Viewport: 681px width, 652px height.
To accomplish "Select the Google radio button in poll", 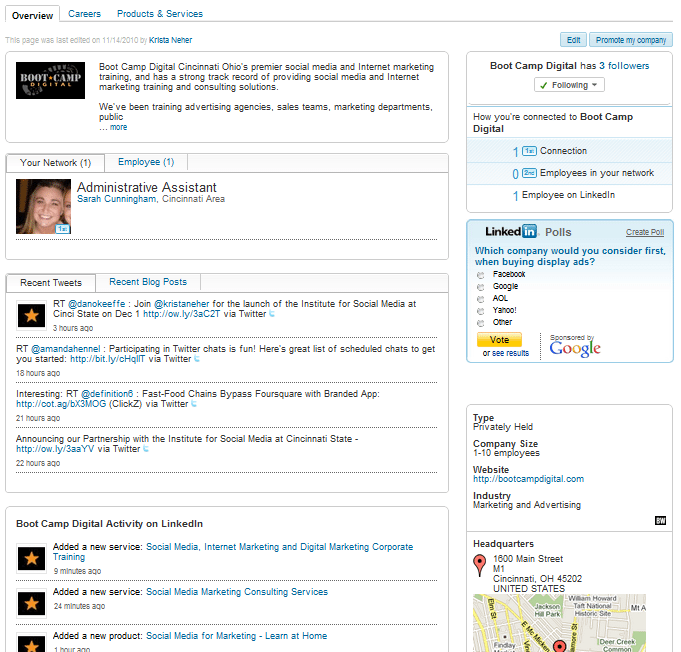I will coord(481,286).
